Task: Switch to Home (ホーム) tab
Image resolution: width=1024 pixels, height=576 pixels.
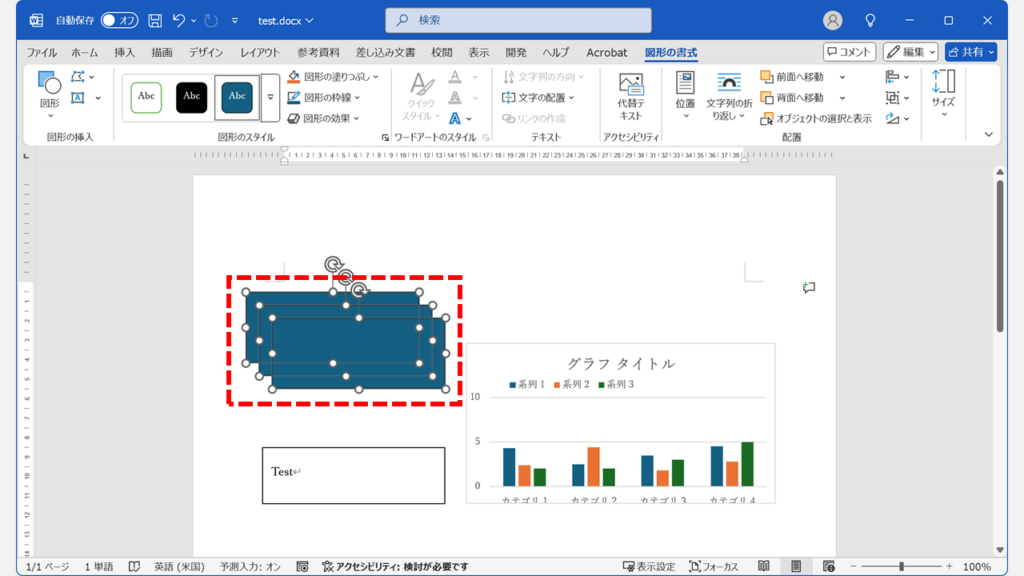Action: click(84, 53)
